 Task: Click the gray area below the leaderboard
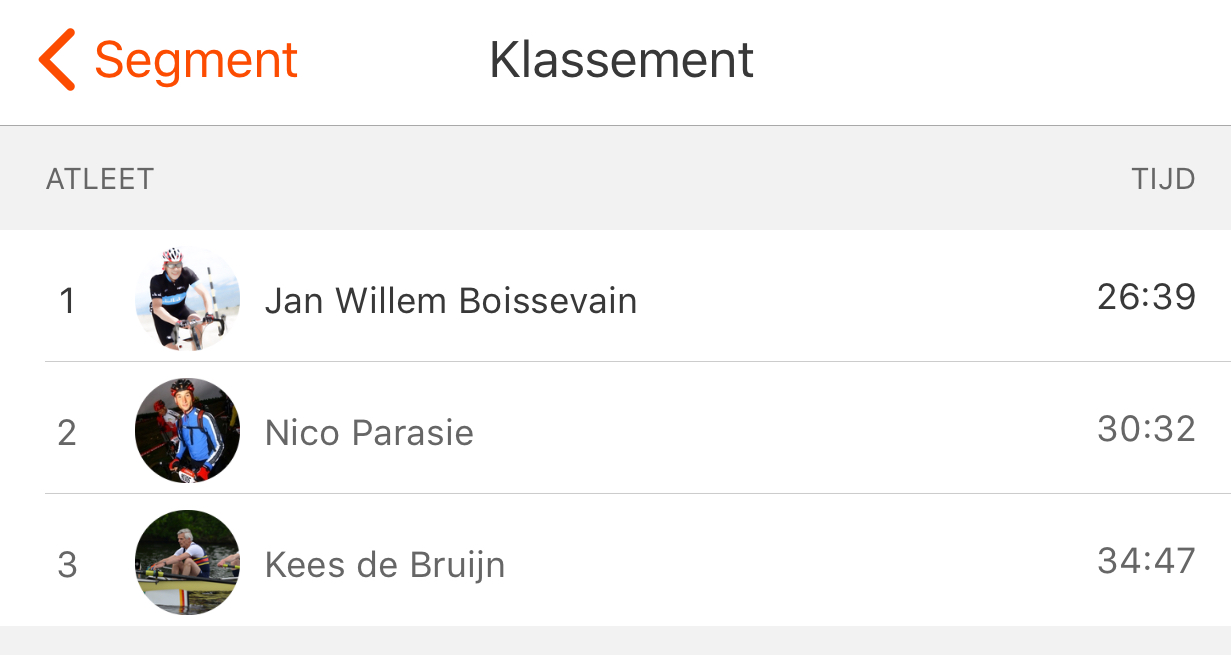tap(615, 641)
